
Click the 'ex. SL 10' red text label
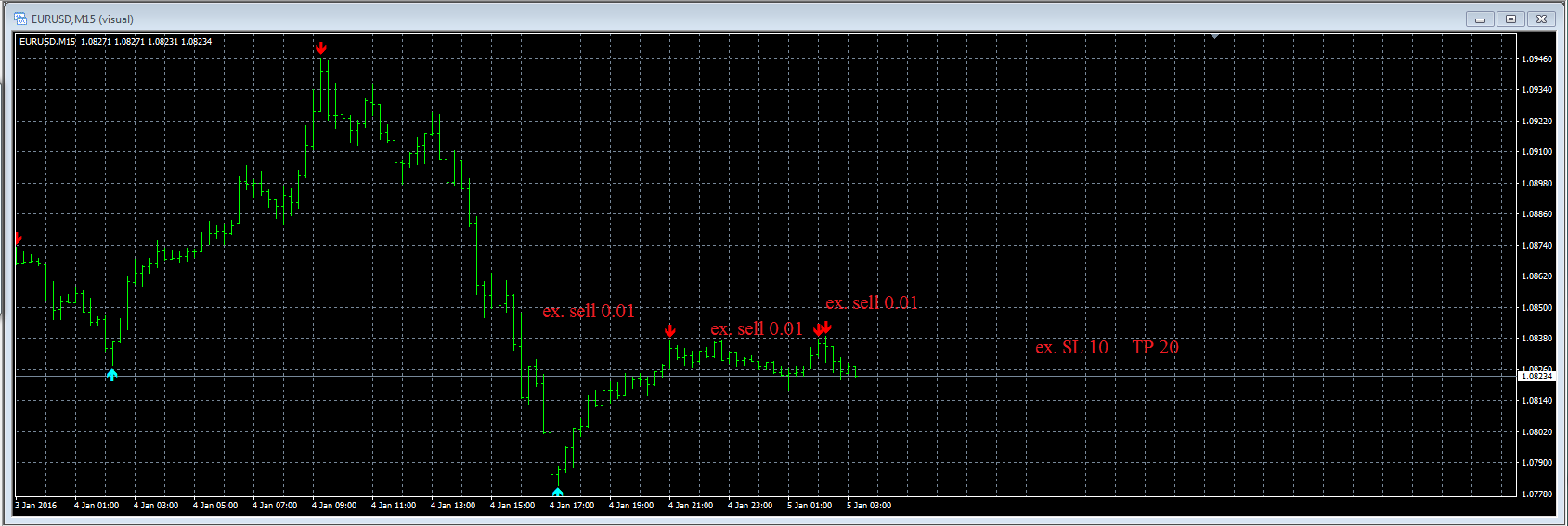coord(1072,347)
